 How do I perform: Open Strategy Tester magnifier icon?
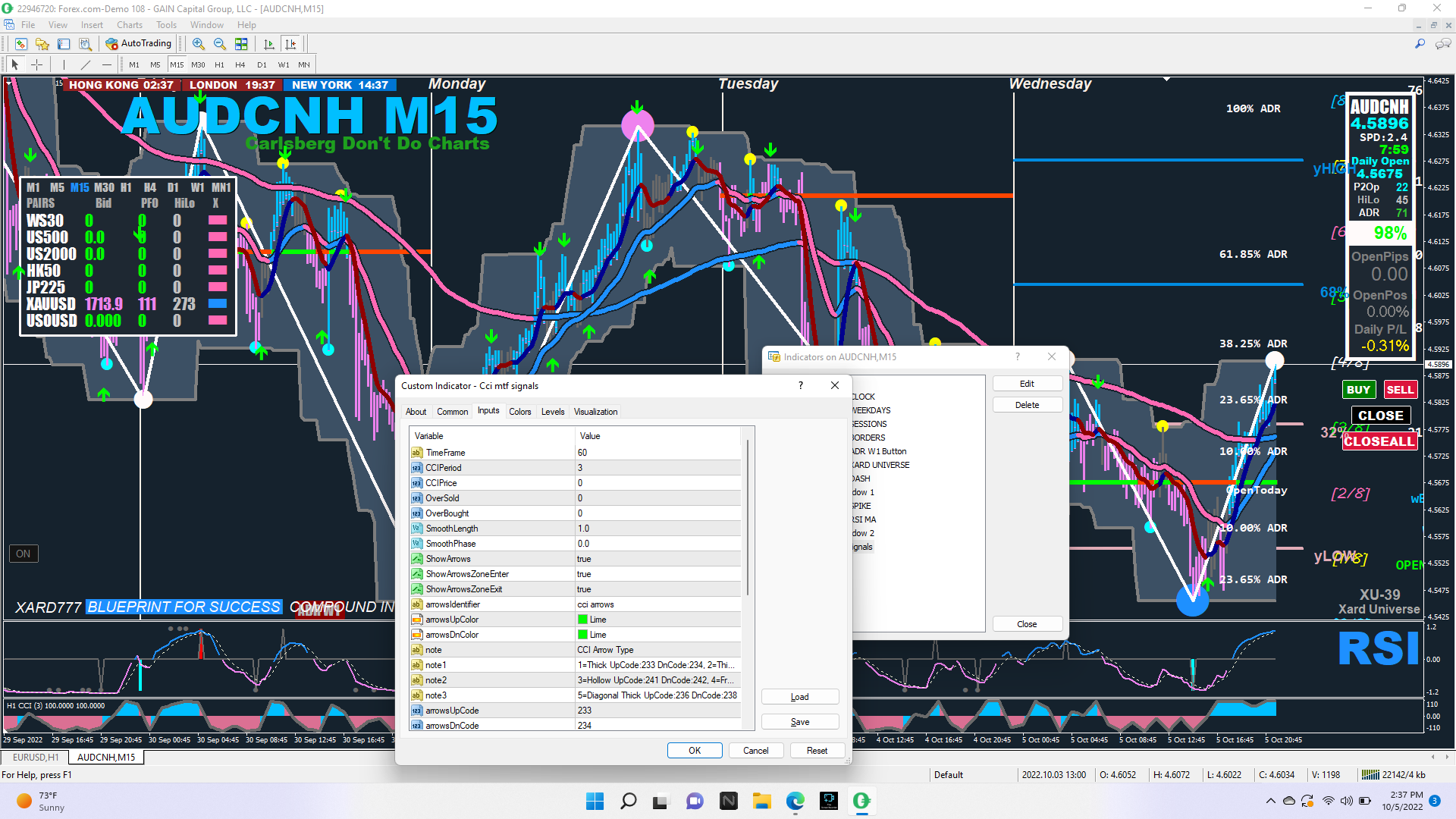click(x=85, y=44)
